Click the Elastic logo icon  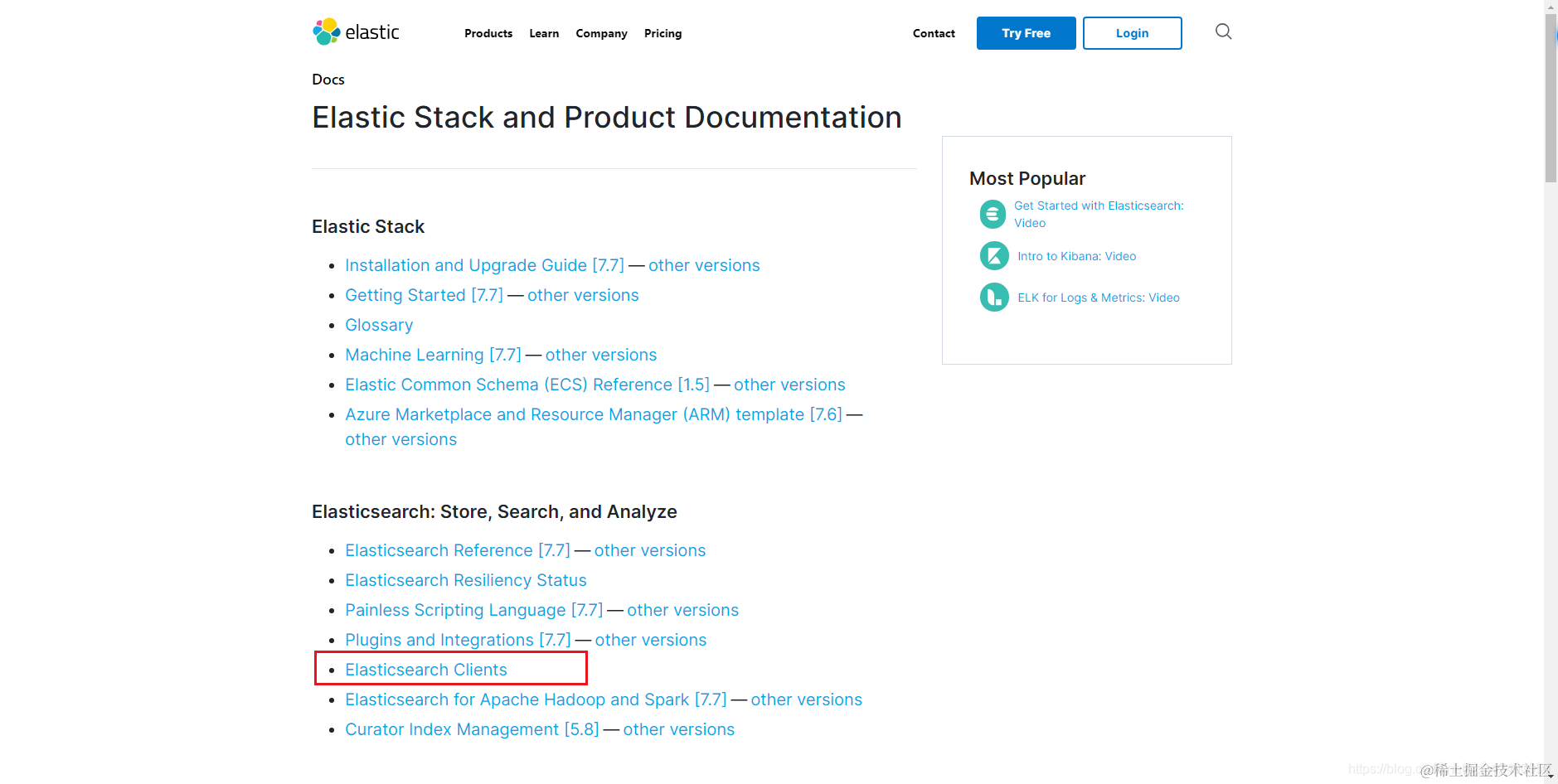click(x=327, y=31)
